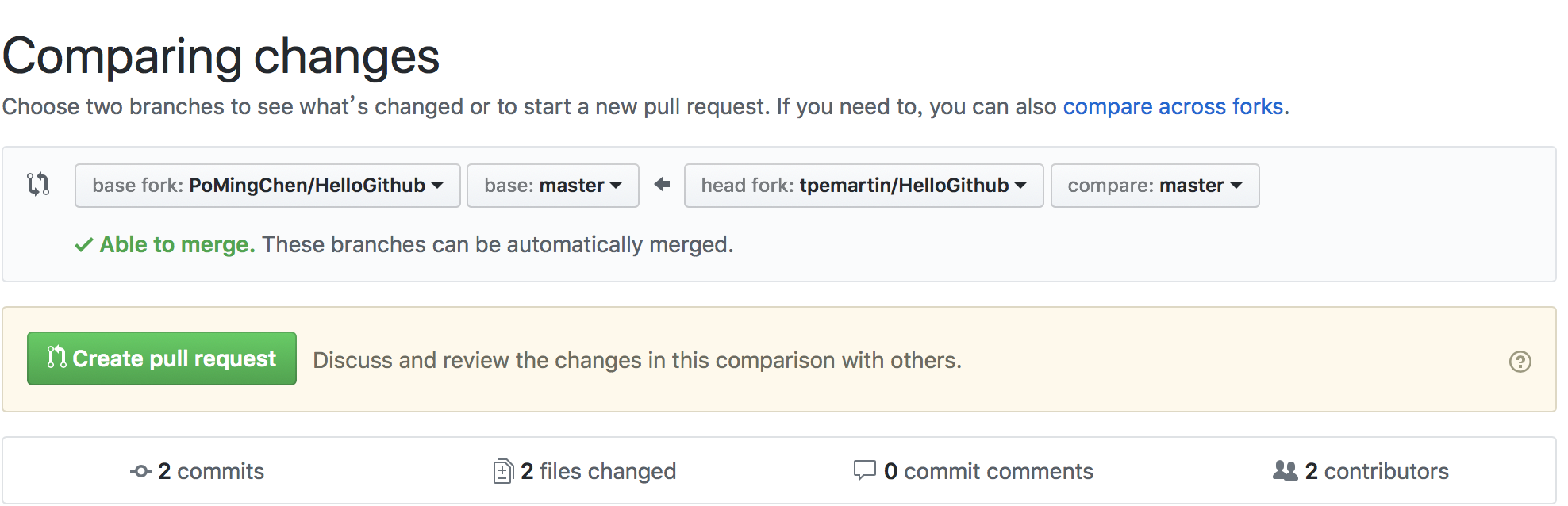The height and width of the screenshot is (506, 1568).
Task: Follow the compare across forks link
Action: click(x=1173, y=106)
